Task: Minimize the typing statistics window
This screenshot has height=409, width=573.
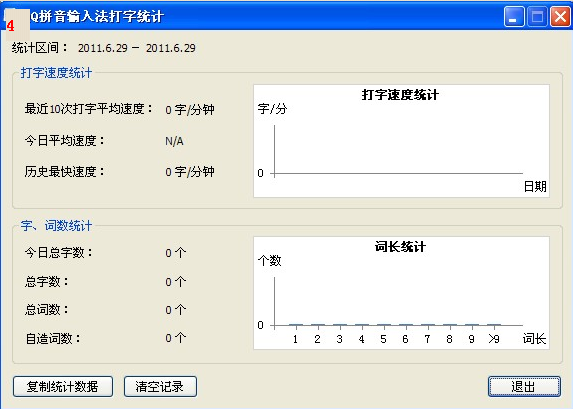Action: tap(514, 17)
